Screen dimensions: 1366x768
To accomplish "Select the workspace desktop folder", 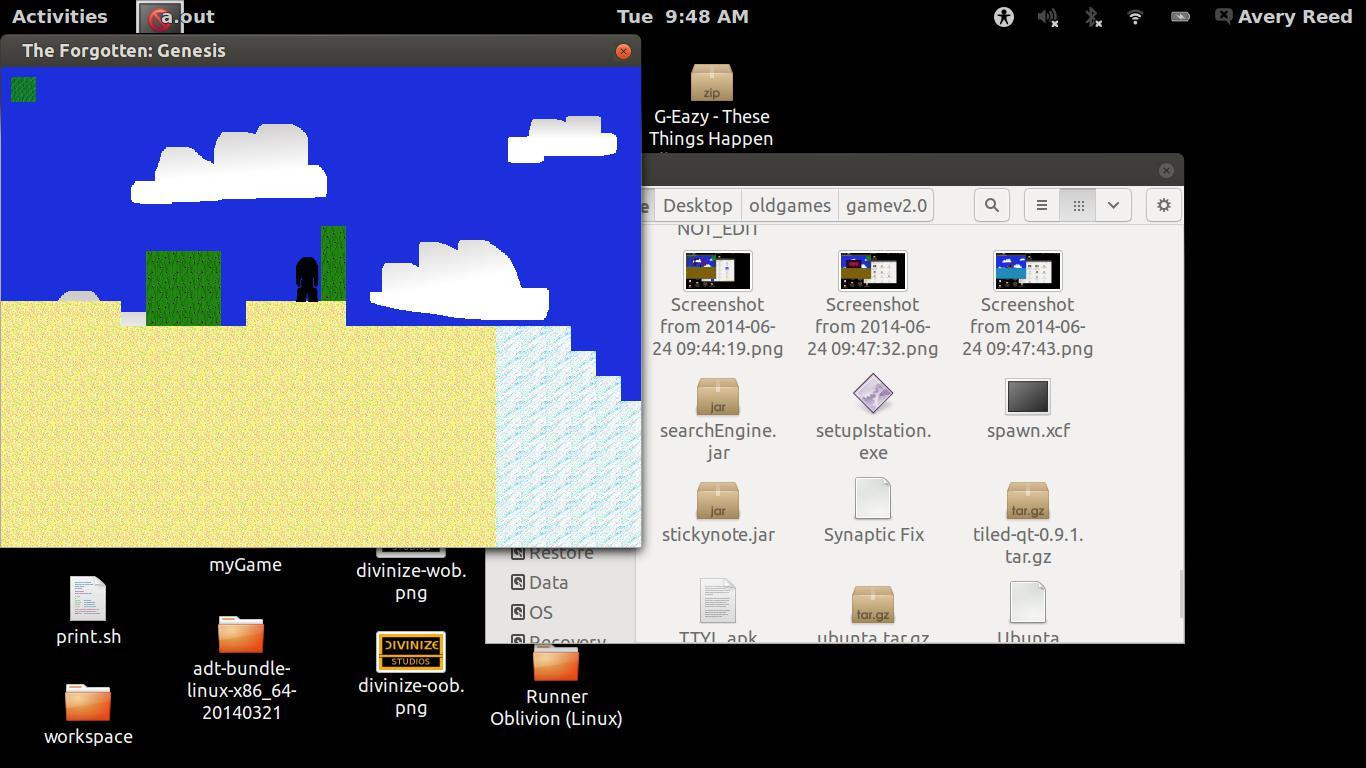I will click(88, 702).
